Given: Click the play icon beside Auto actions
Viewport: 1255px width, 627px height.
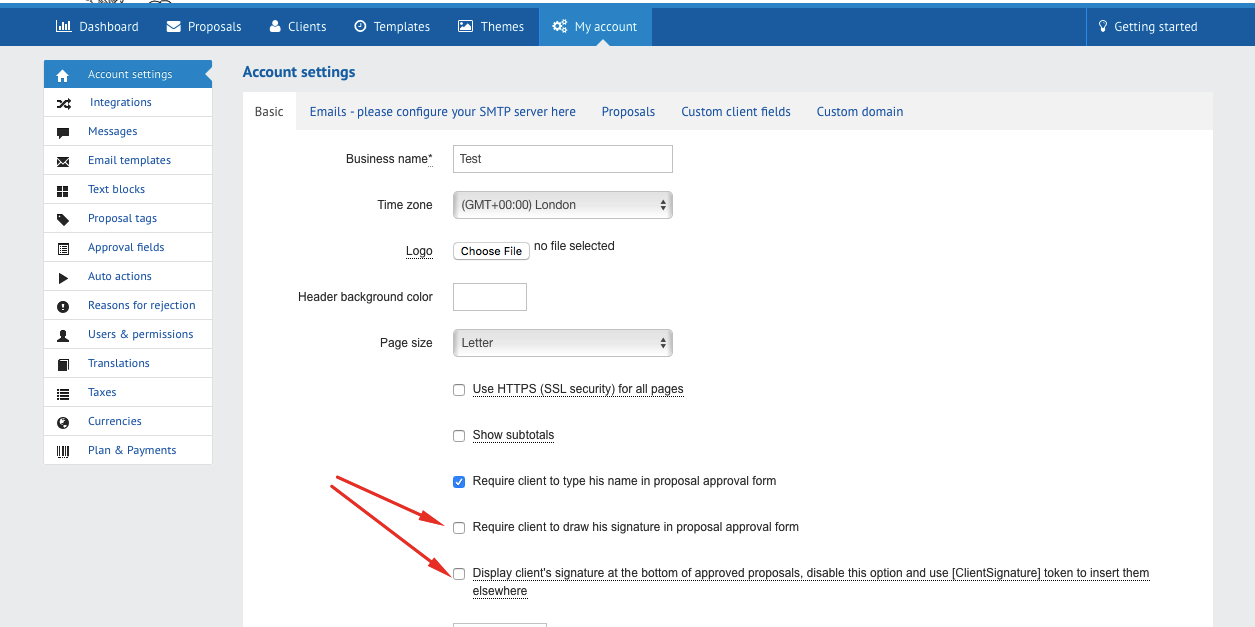Looking at the screenshot, I should pos(63,277).
